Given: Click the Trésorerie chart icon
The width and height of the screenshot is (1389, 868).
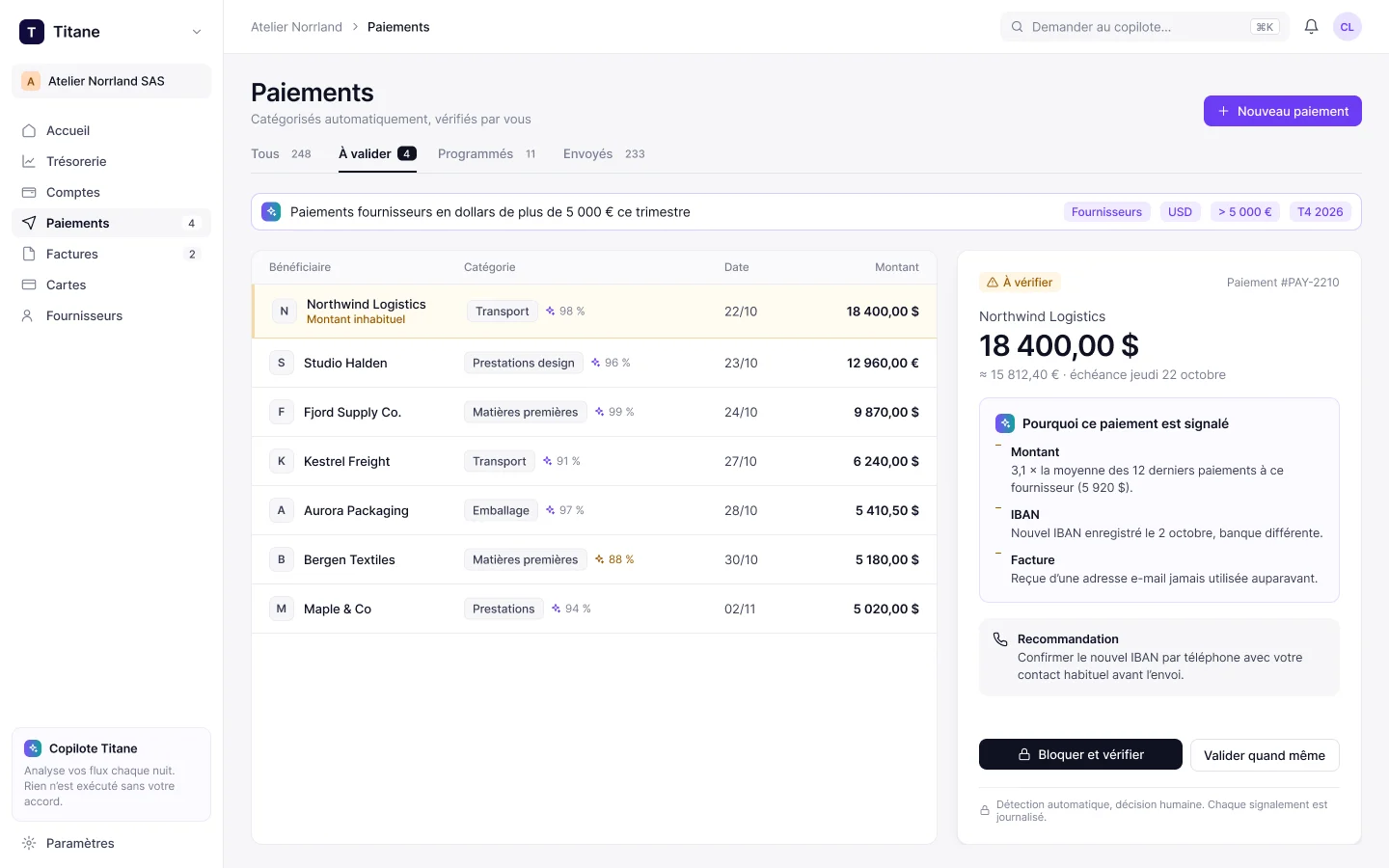Looking at the screenshot, I should pyautogui.click(x=29, y=162).
